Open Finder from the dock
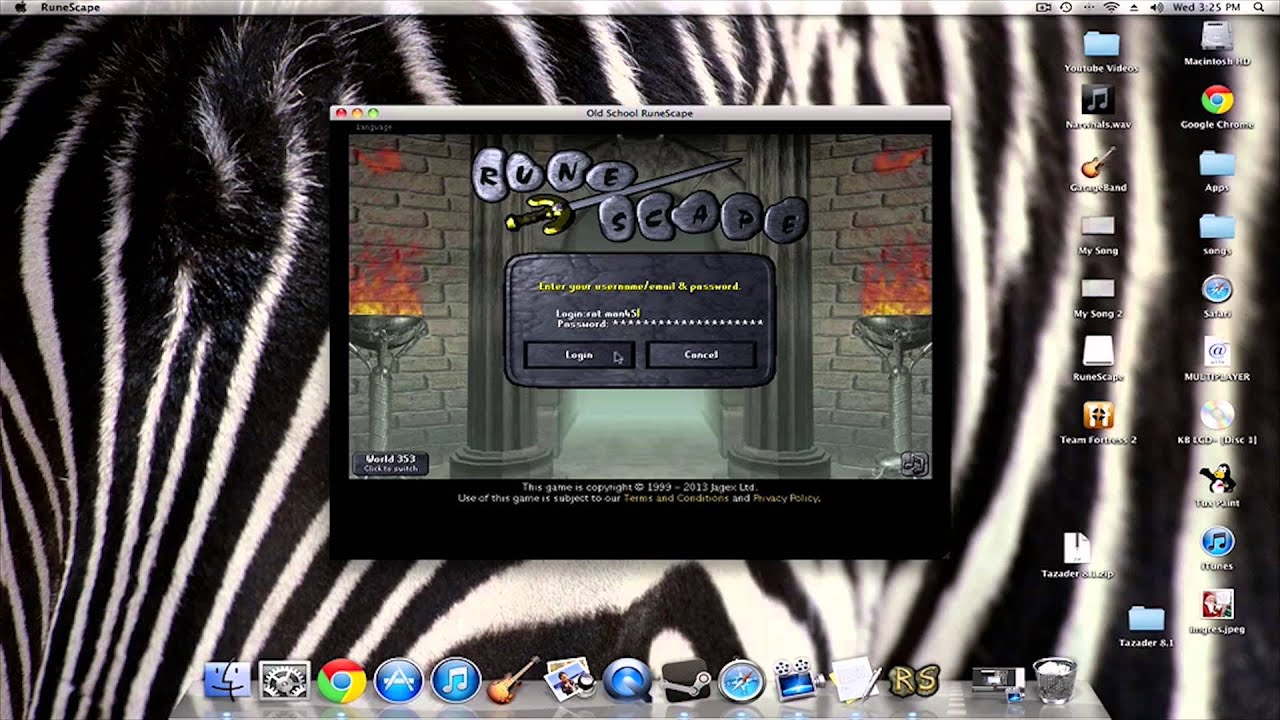Screen dimensions: 1280x720 point(228,681)
